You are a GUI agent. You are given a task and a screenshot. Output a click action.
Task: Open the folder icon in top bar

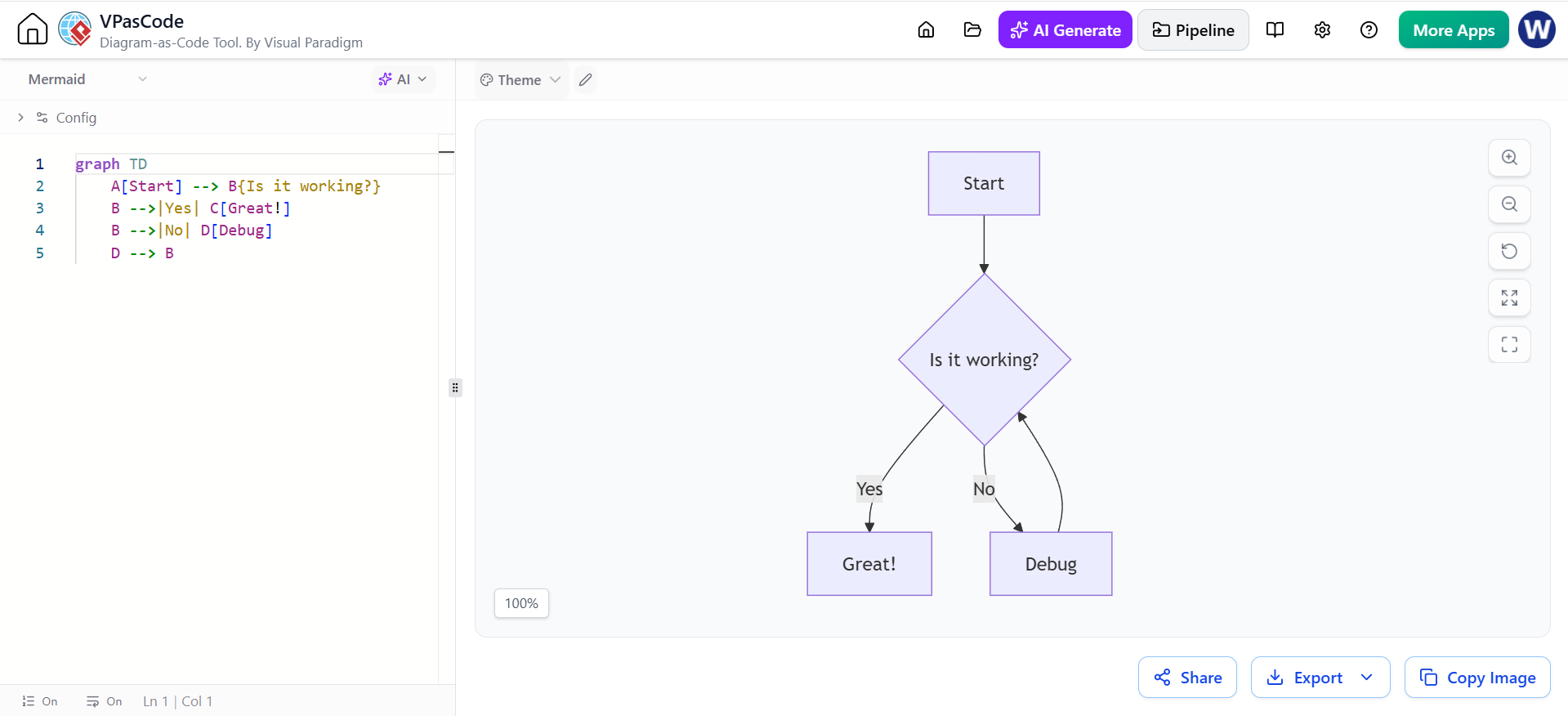tap(972, 30)
